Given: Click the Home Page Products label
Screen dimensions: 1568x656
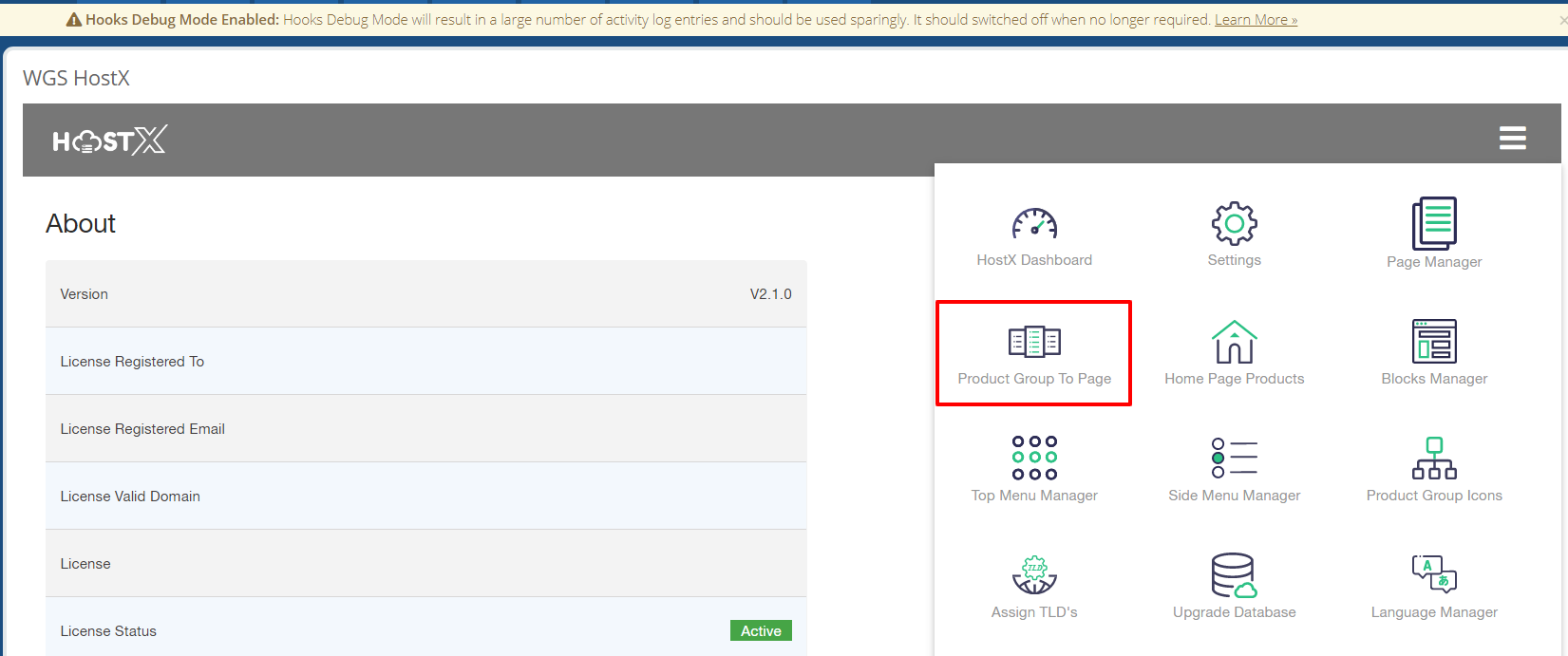Looking at the screenshot, I should pyautogui.click(x=1235, y=379).
